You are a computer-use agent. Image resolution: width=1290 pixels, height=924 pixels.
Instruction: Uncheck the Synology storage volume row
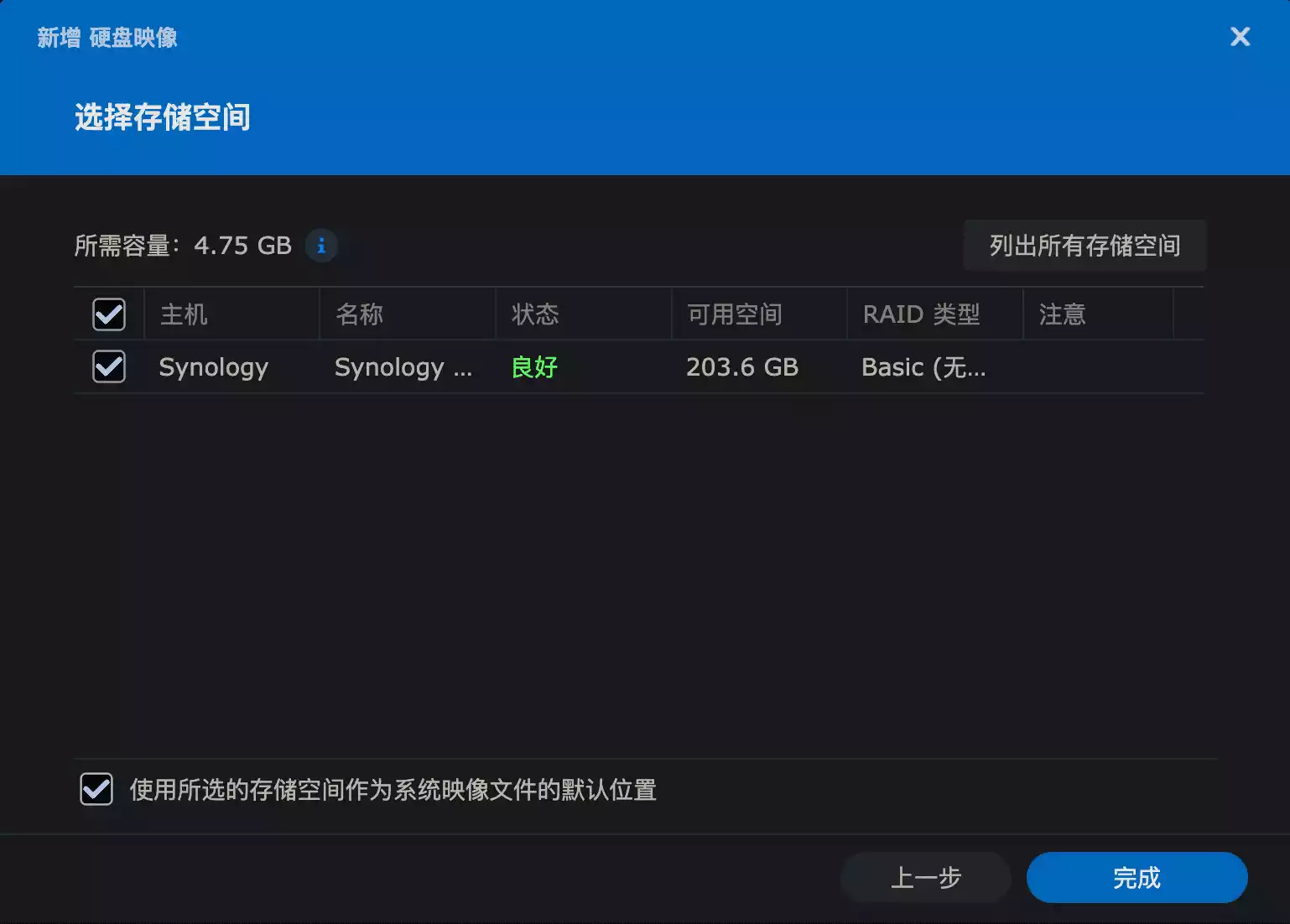pyautogui.click(x=108, y=366)
